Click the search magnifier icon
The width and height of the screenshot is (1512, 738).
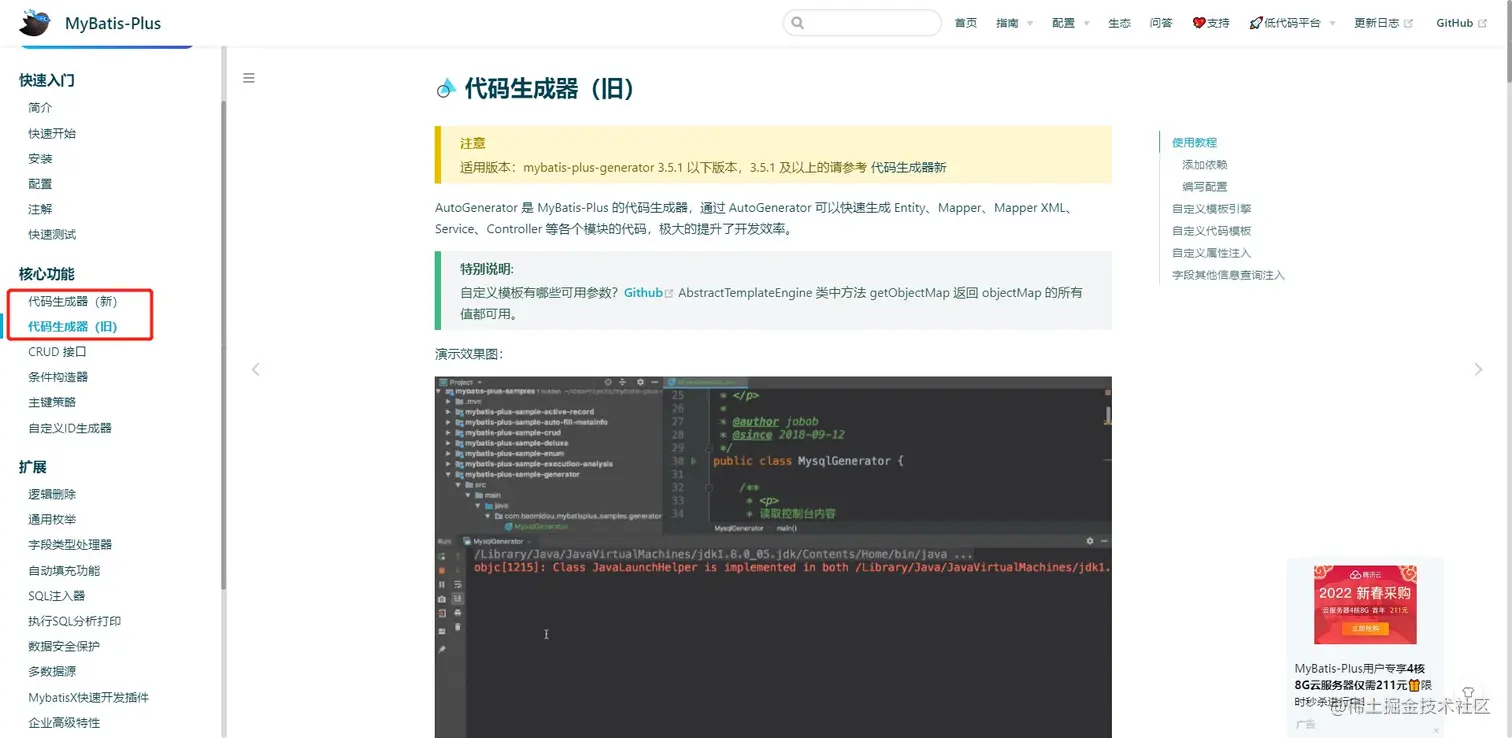point(798,23)
